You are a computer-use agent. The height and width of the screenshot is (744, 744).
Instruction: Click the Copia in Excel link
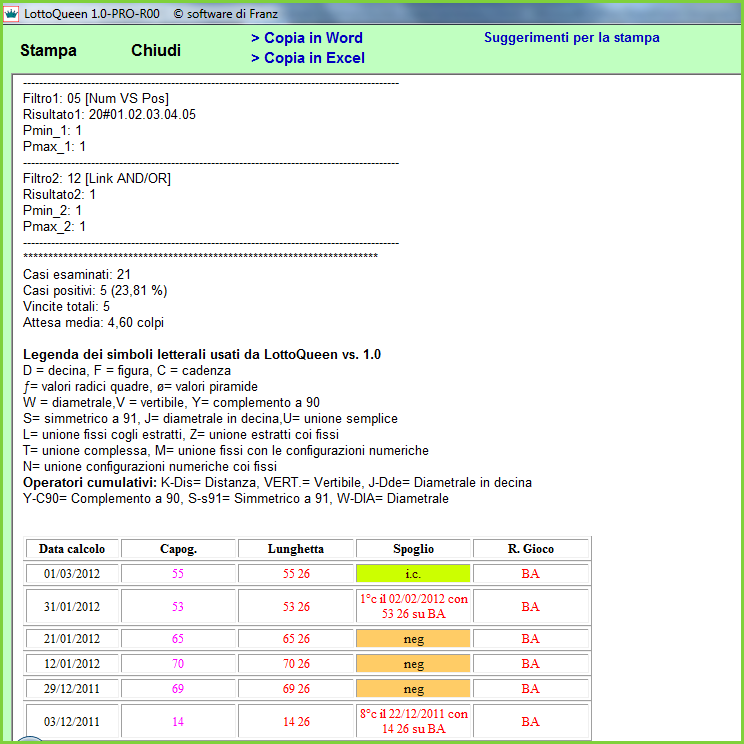(x=307, y=58)
